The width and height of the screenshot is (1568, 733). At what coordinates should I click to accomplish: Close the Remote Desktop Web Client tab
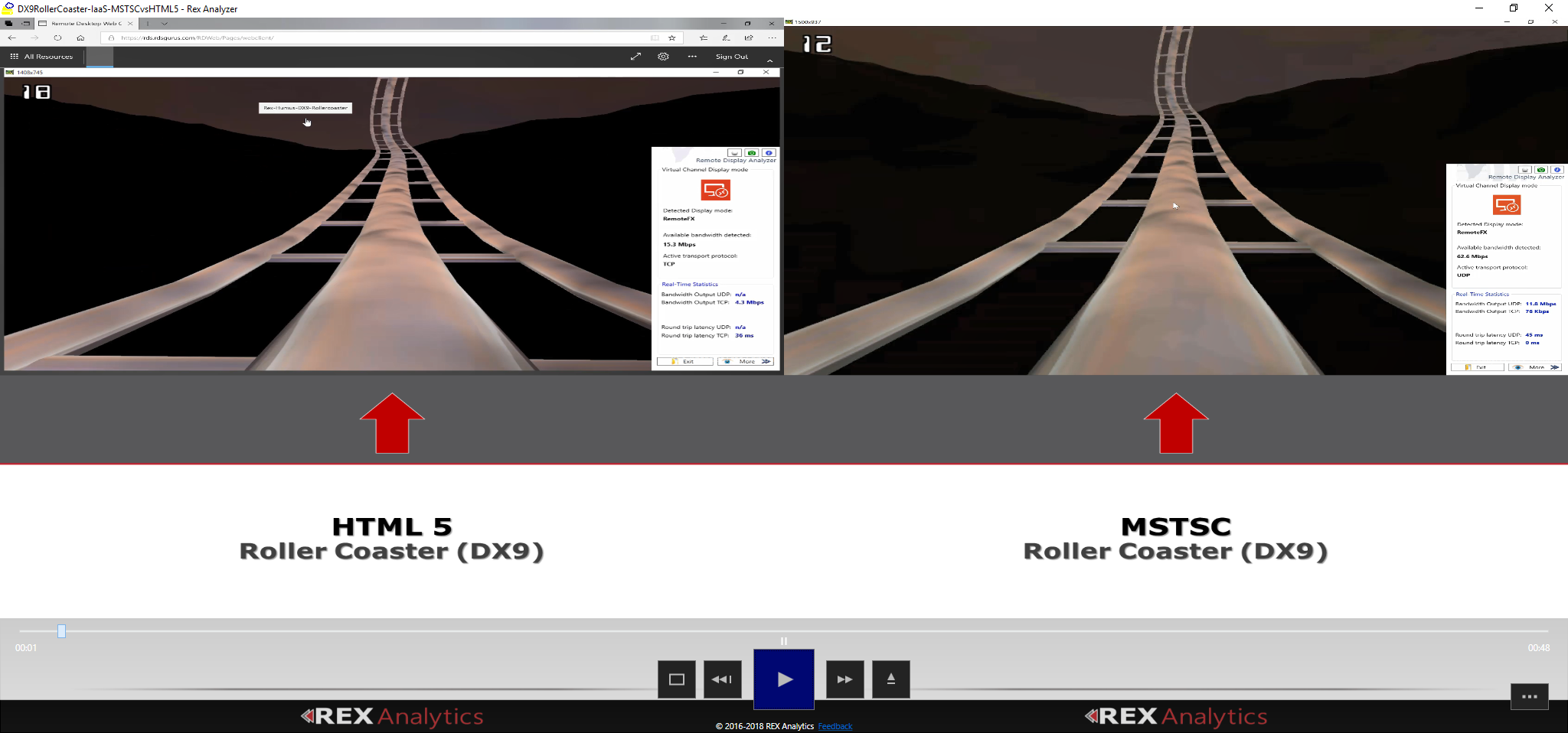[x=130, y=23]
